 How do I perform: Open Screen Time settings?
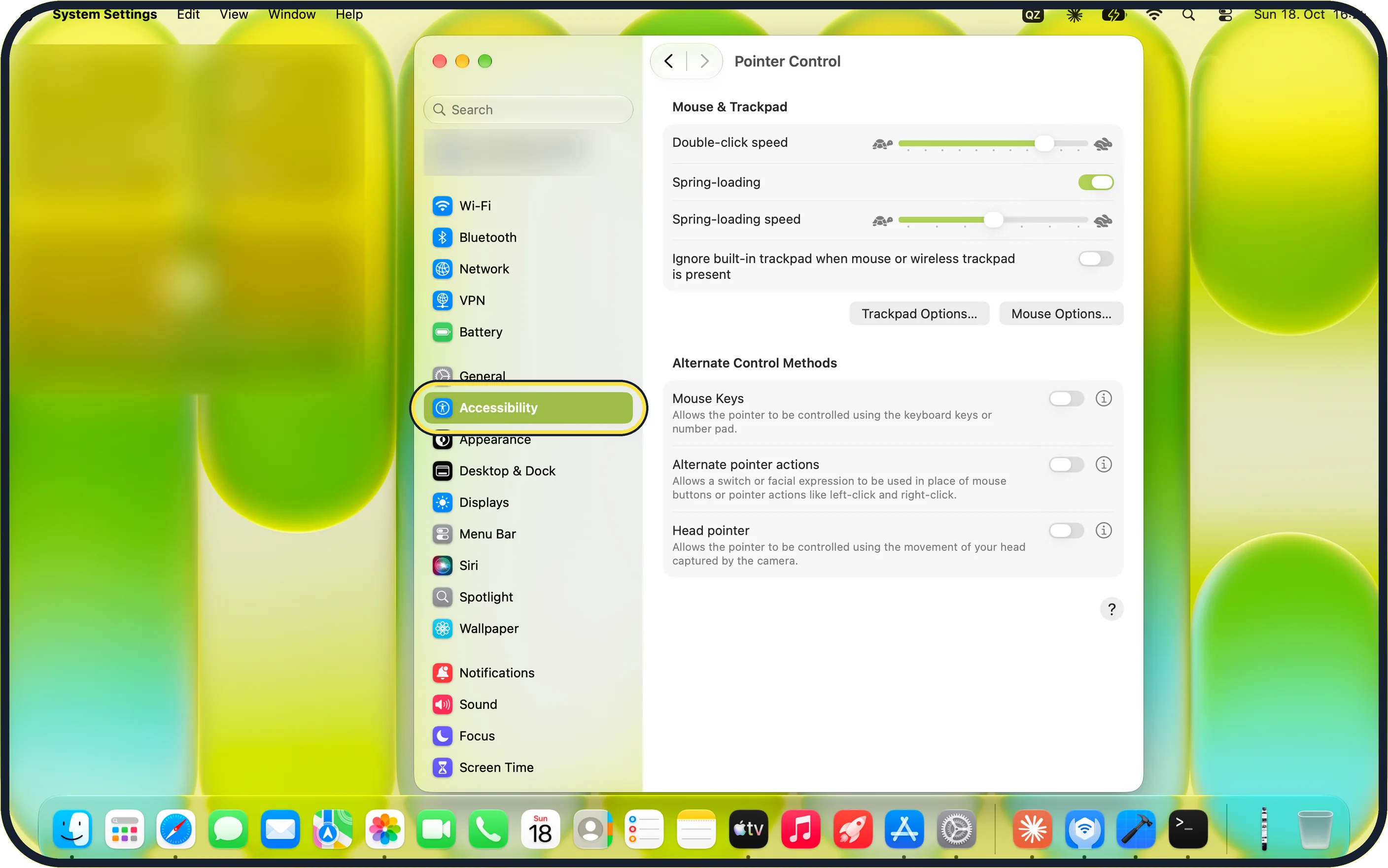528,768
